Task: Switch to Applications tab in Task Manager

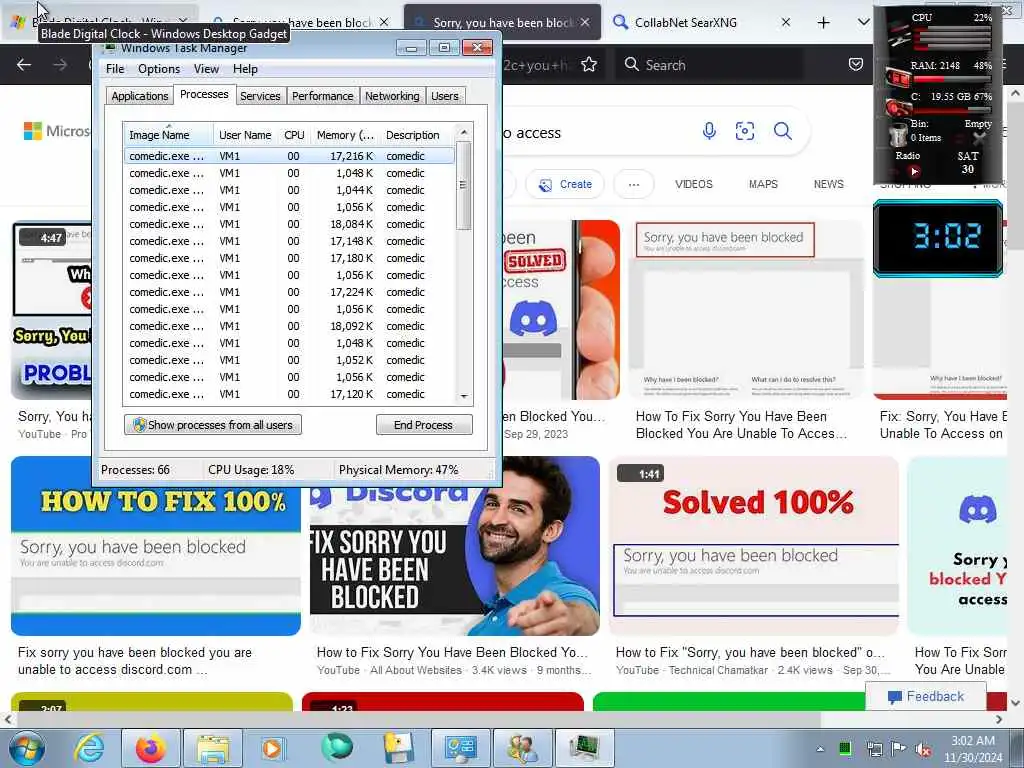Action: tap(140, 96)
